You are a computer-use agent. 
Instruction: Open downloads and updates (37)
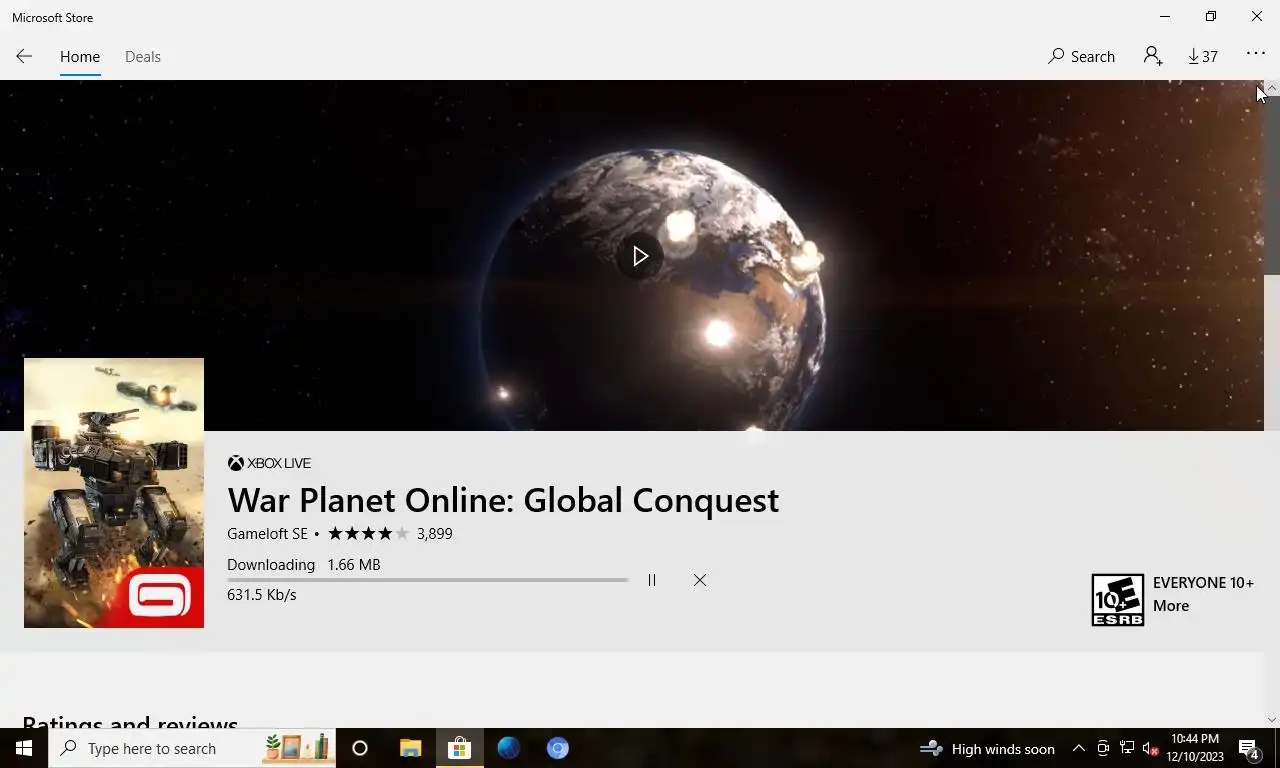(x=1203, y=57)
